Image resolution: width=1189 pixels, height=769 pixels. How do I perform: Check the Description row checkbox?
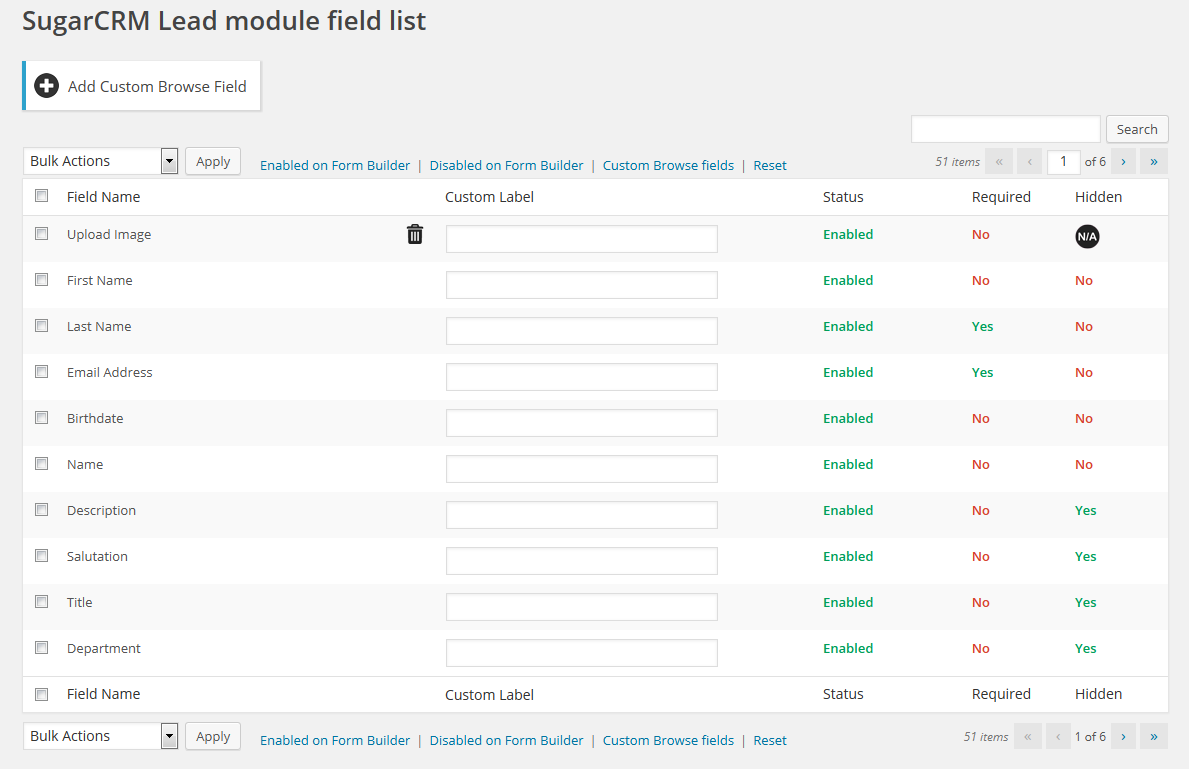[42, 510]
